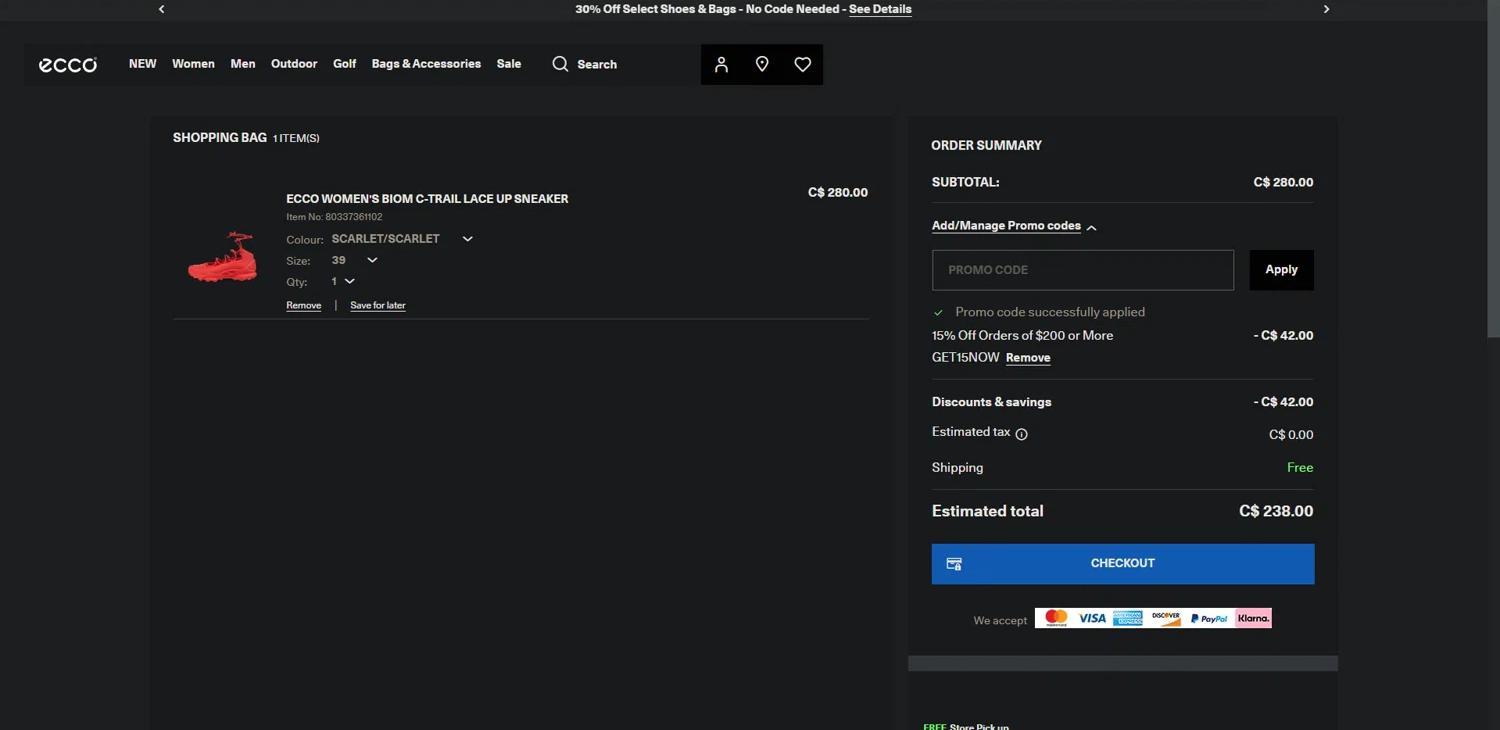Focus the PROMO CODE input field
This screenshot has height=730, width=1500.
1083,270
